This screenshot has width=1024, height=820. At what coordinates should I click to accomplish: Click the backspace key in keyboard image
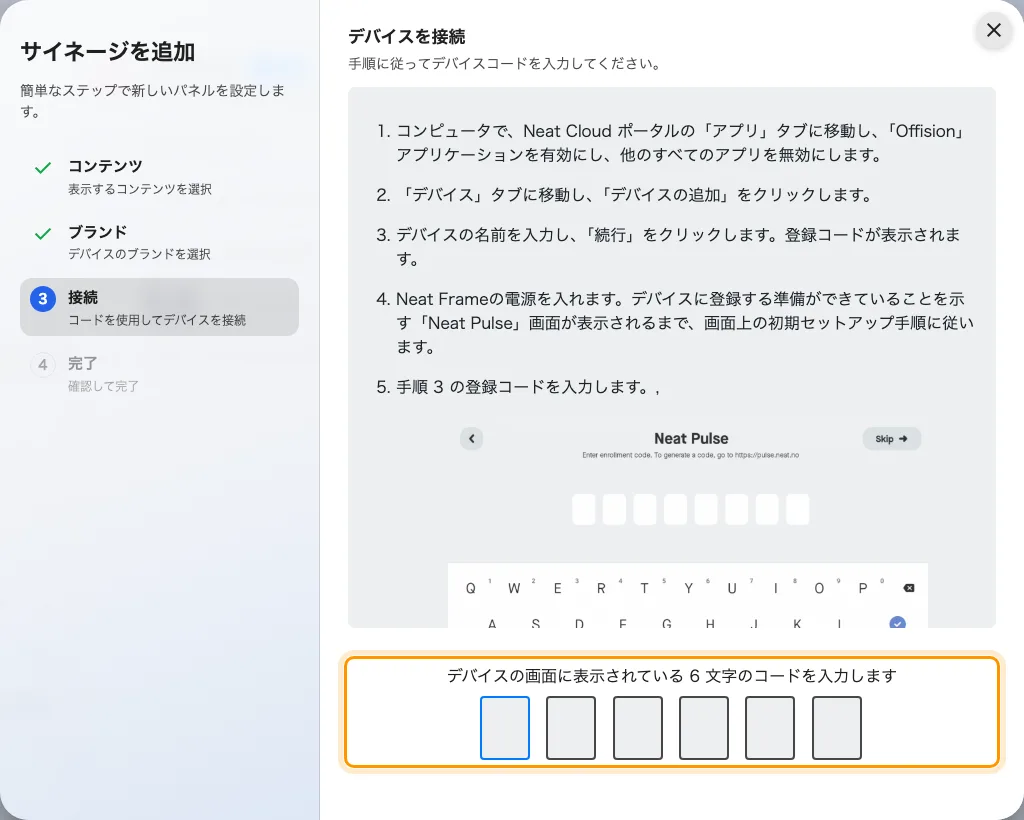point(908,588)
